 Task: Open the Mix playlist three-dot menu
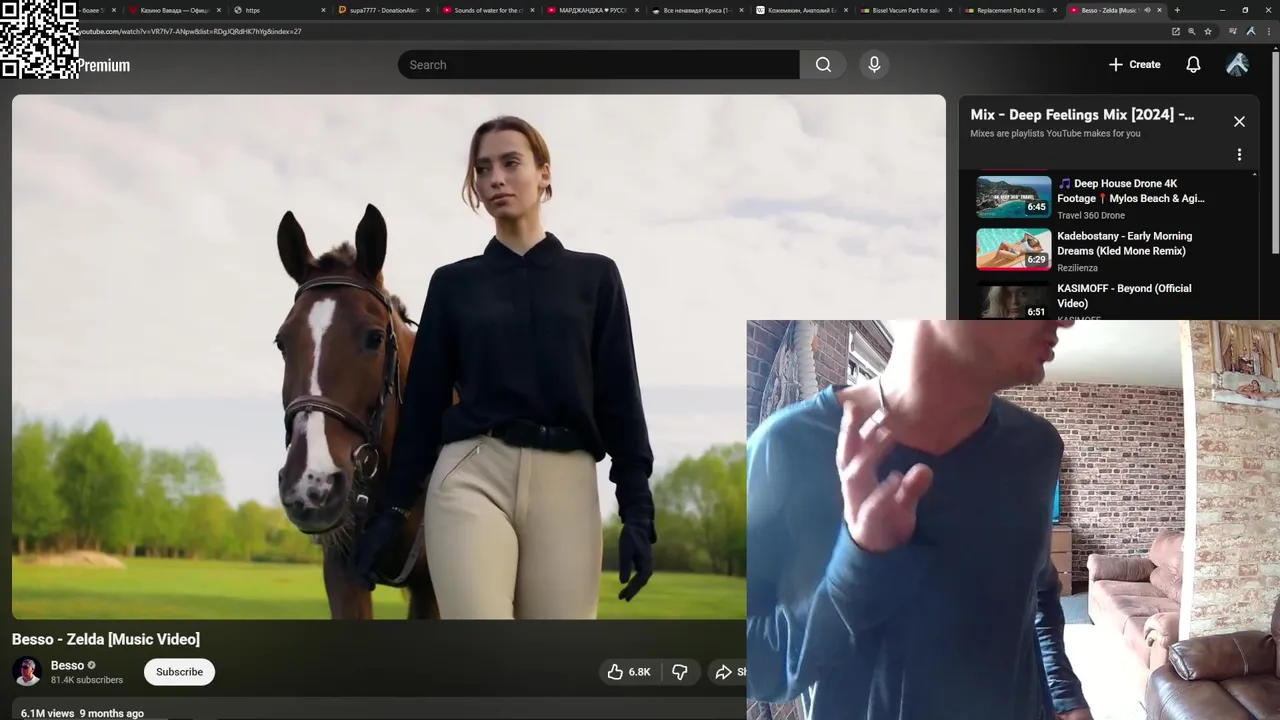pos(1239,155)
